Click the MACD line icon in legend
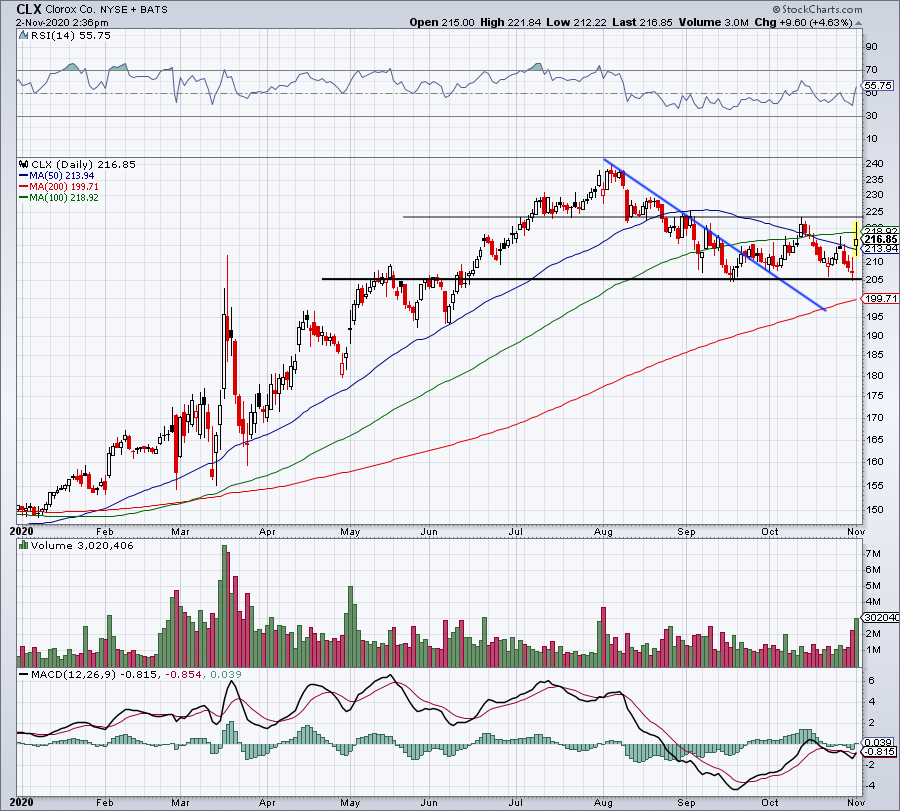 coord(24,674)
